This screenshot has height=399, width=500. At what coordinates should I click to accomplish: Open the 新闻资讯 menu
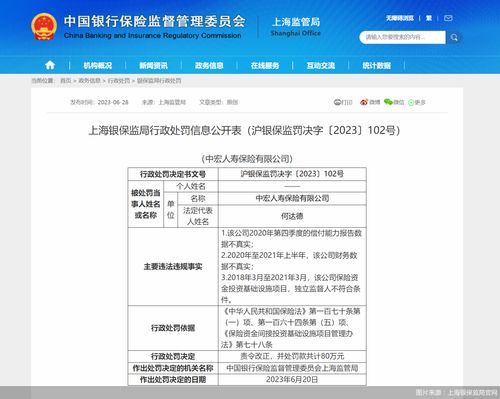click(x=153, y=66)
